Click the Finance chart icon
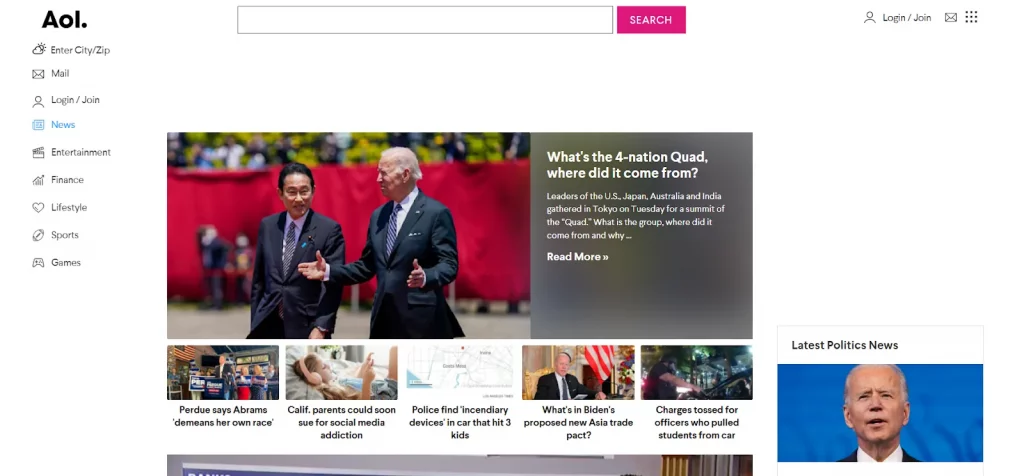The width and height of the screenshot is (1024, 476). 38,180
